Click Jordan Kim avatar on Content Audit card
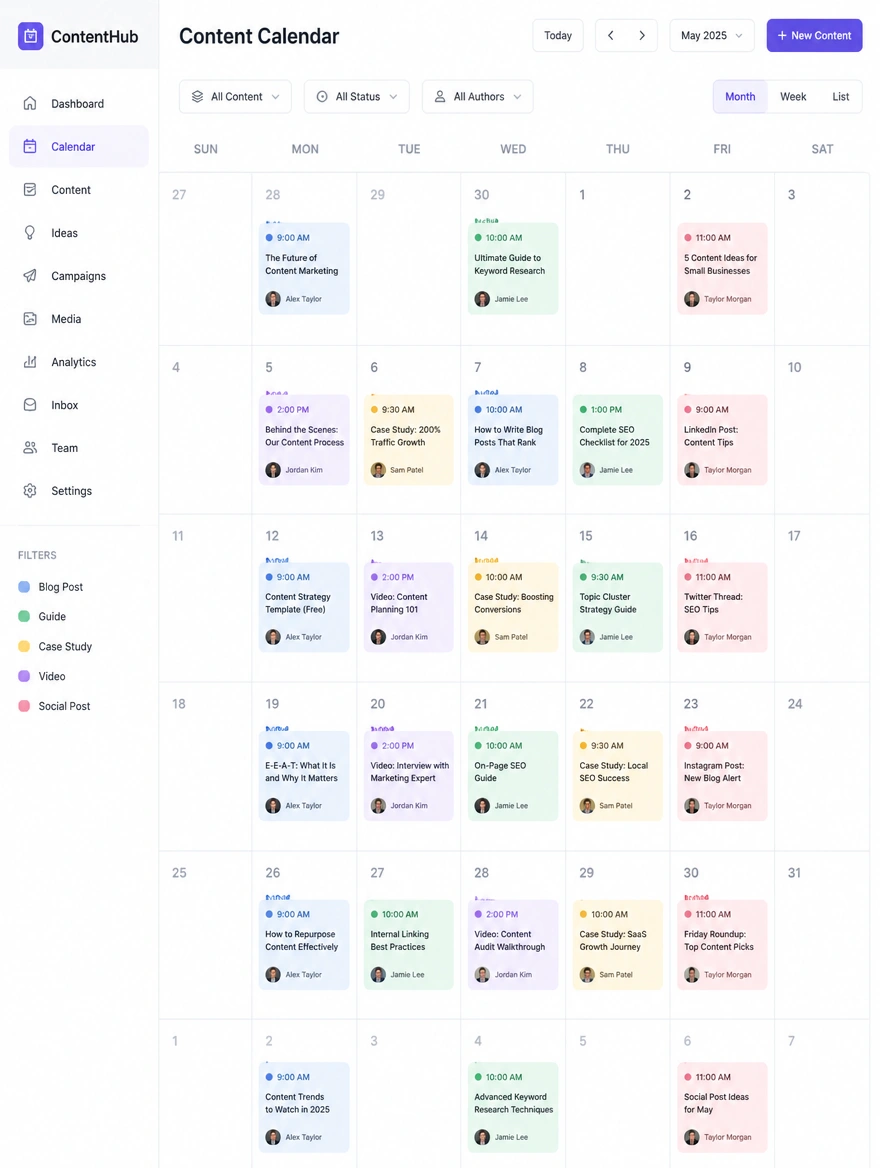The image size is (880, 1168). point(482,974)
